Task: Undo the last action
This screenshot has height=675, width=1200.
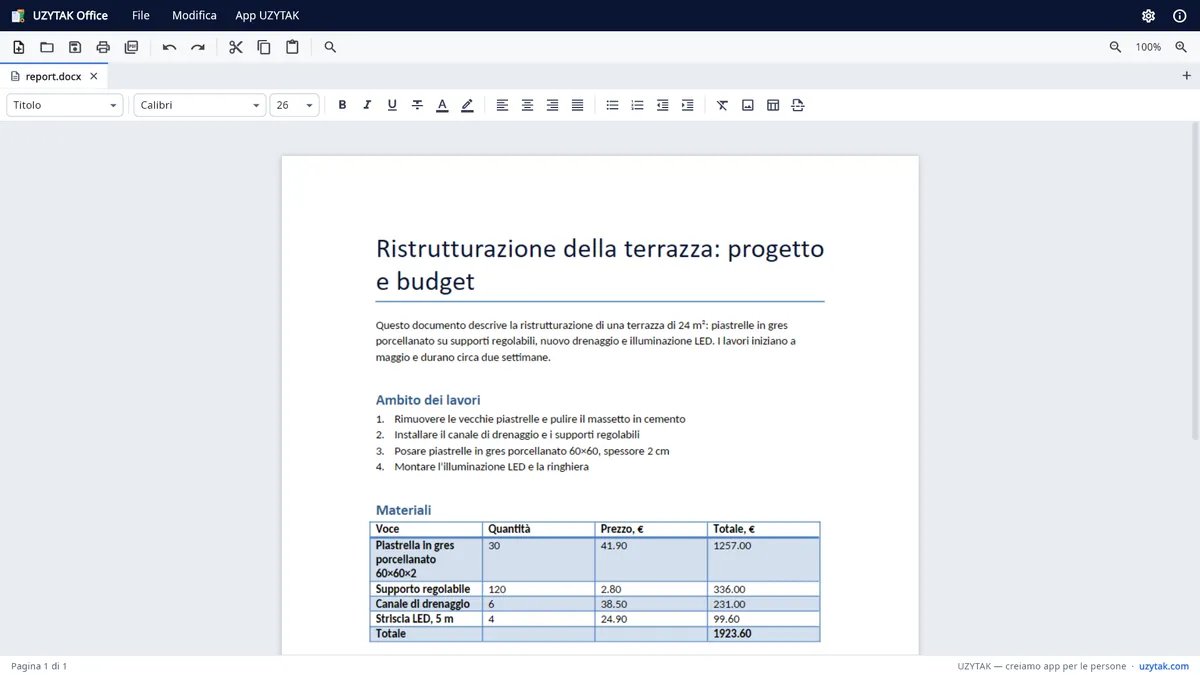Action: click(169, 47)
